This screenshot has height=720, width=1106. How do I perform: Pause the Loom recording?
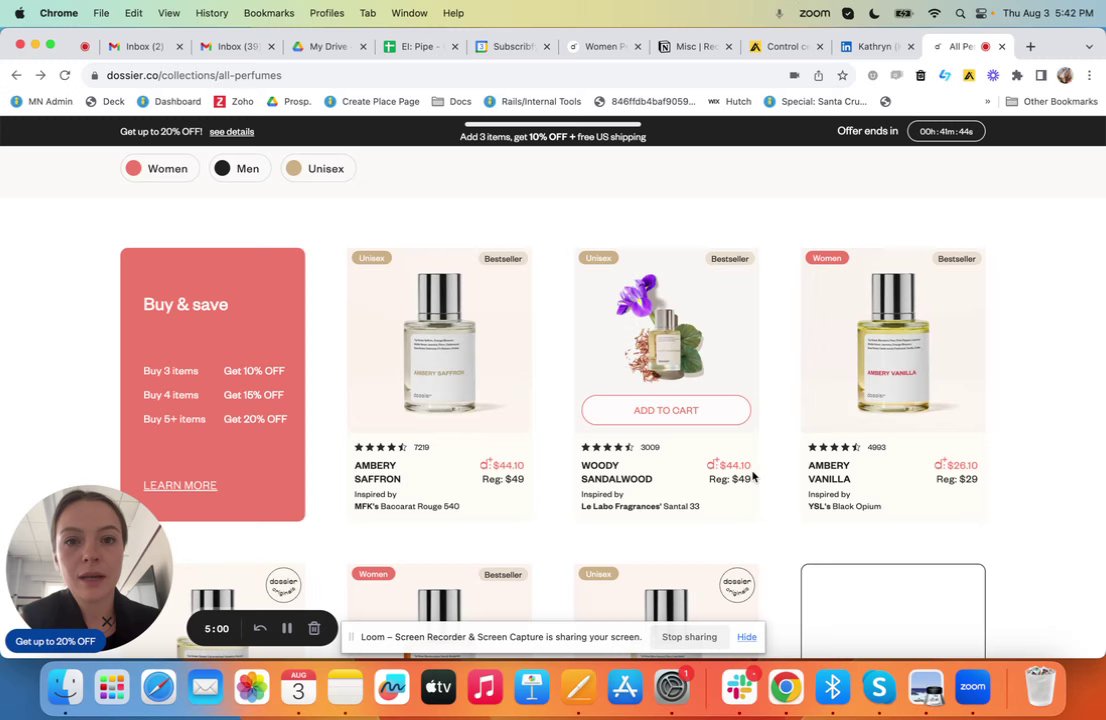click(287, 628)
